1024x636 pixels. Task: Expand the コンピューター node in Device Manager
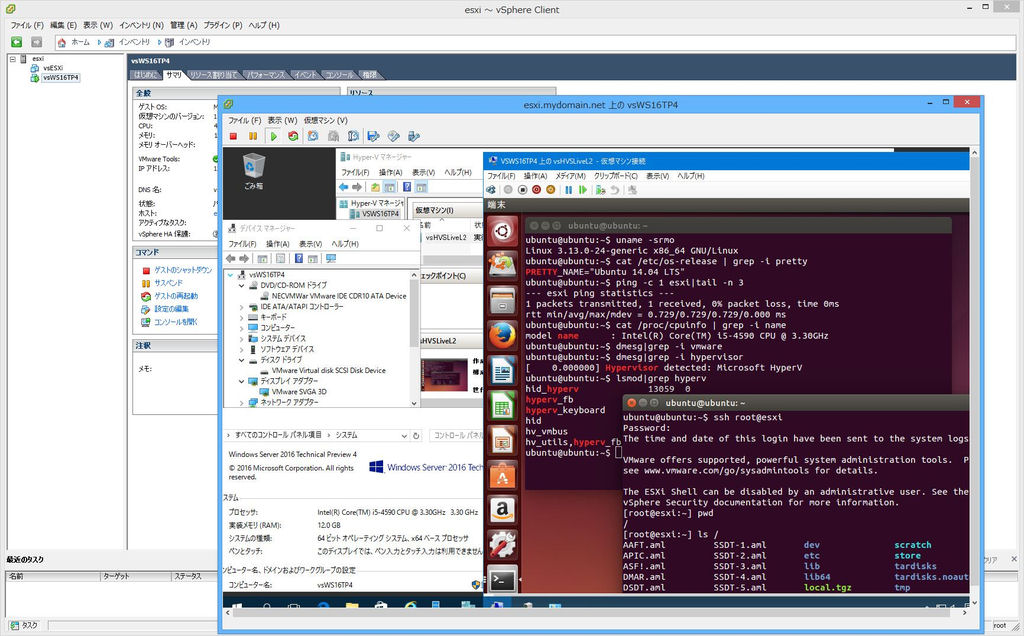pos(242,328)
